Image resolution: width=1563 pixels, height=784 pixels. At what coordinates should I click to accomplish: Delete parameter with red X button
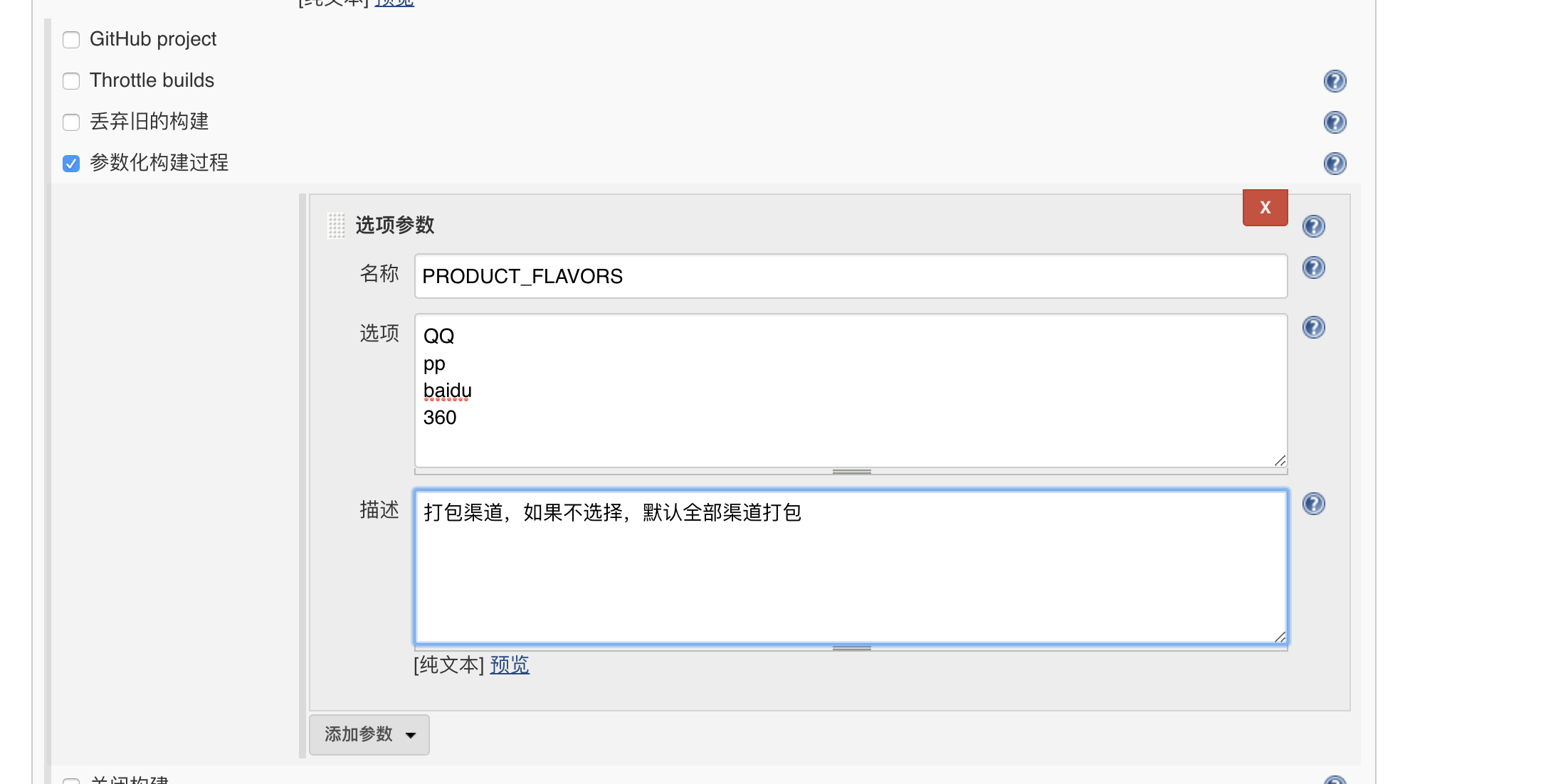coord(1265,208)
